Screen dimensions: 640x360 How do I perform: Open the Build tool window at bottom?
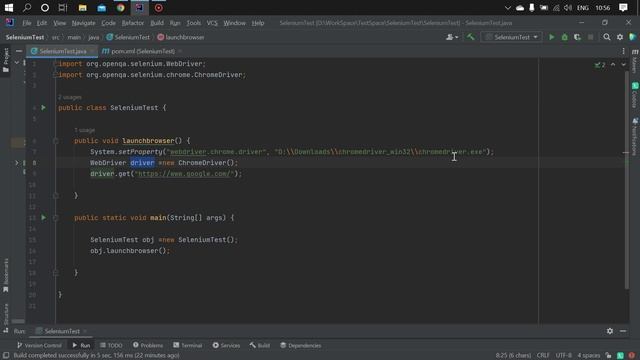click(260, 345)
